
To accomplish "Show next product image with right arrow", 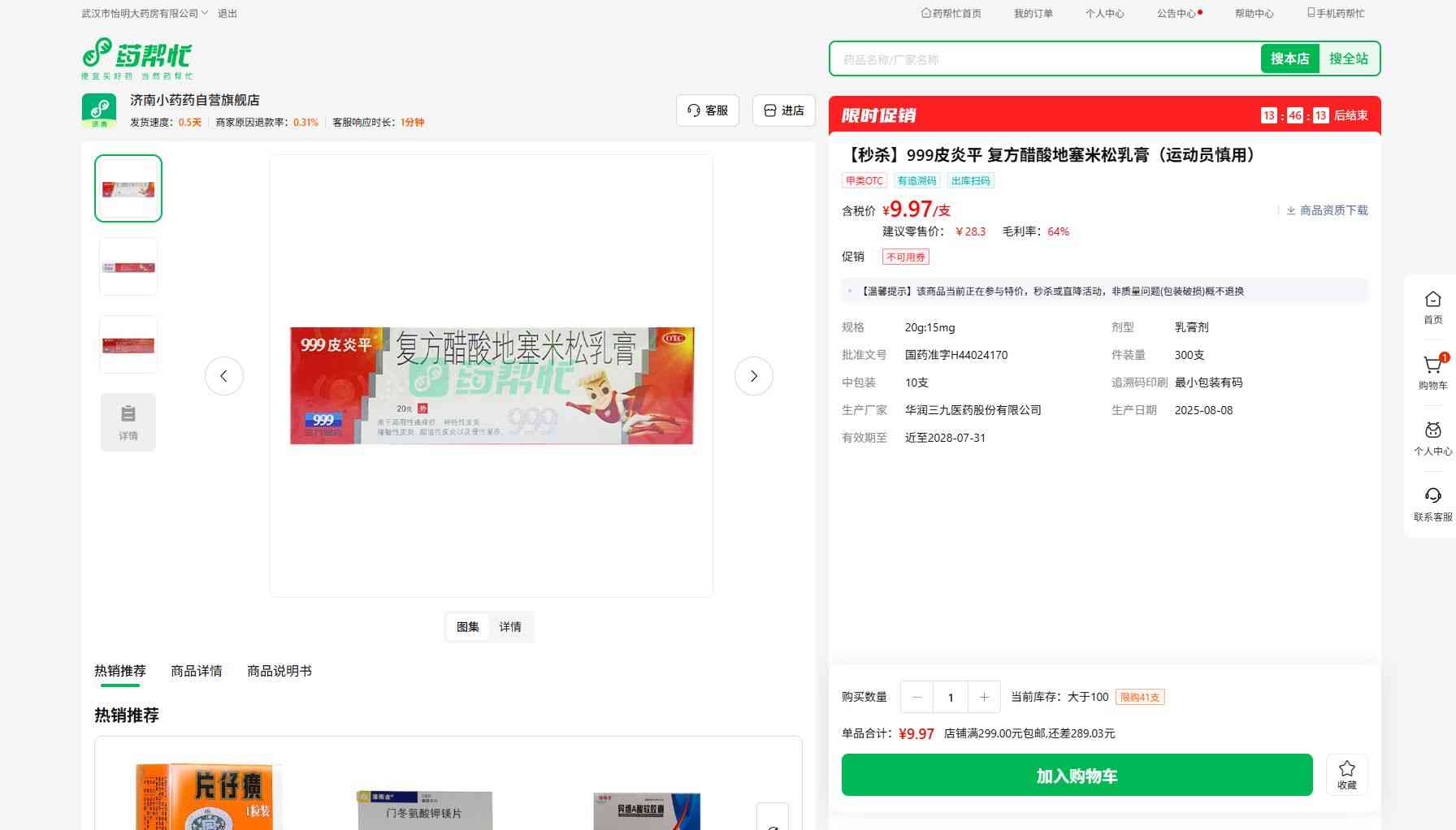I will click(x=753, y=376).
